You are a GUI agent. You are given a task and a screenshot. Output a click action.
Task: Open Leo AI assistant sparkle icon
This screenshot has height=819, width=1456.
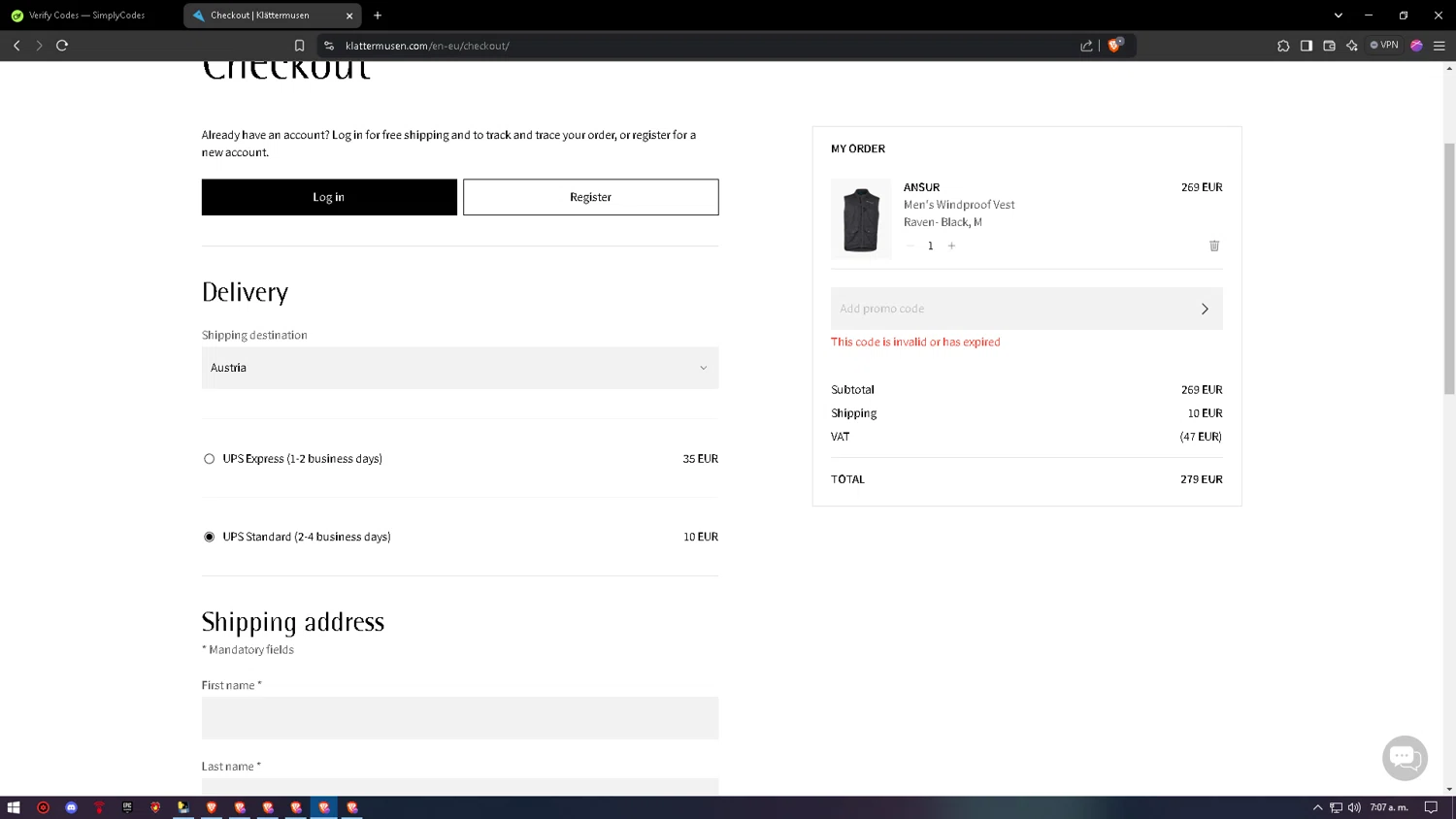[x=1352, y=46]
